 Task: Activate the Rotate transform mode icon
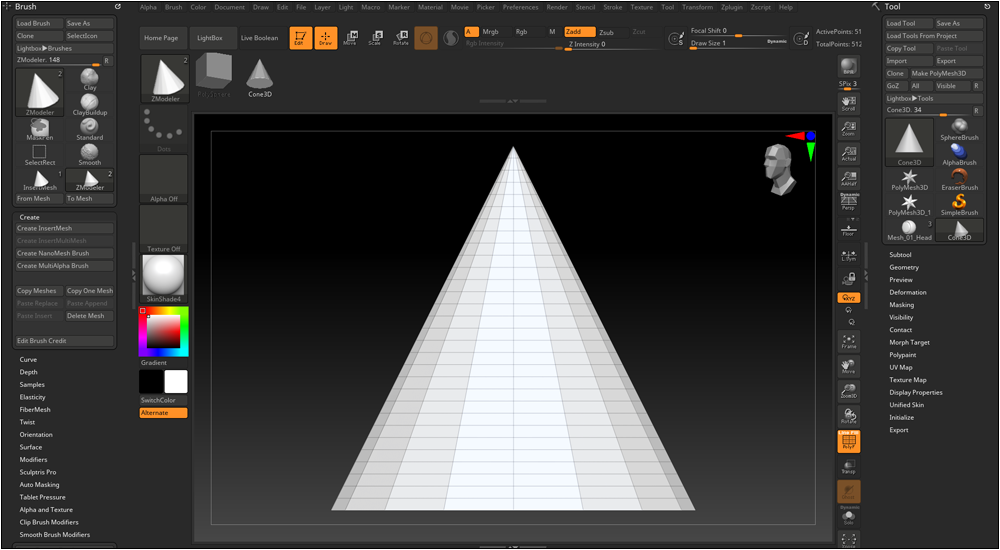pyautogui.click(x=400, y=38)
